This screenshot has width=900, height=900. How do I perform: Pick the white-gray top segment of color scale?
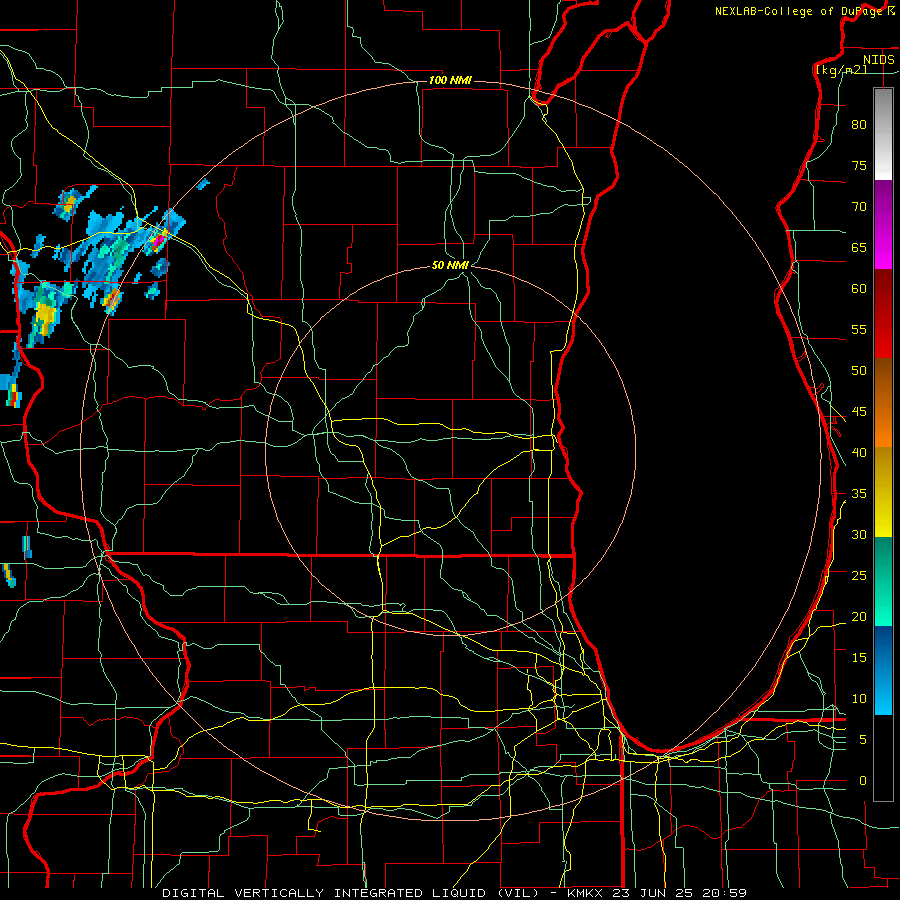(x=883, y=134)
